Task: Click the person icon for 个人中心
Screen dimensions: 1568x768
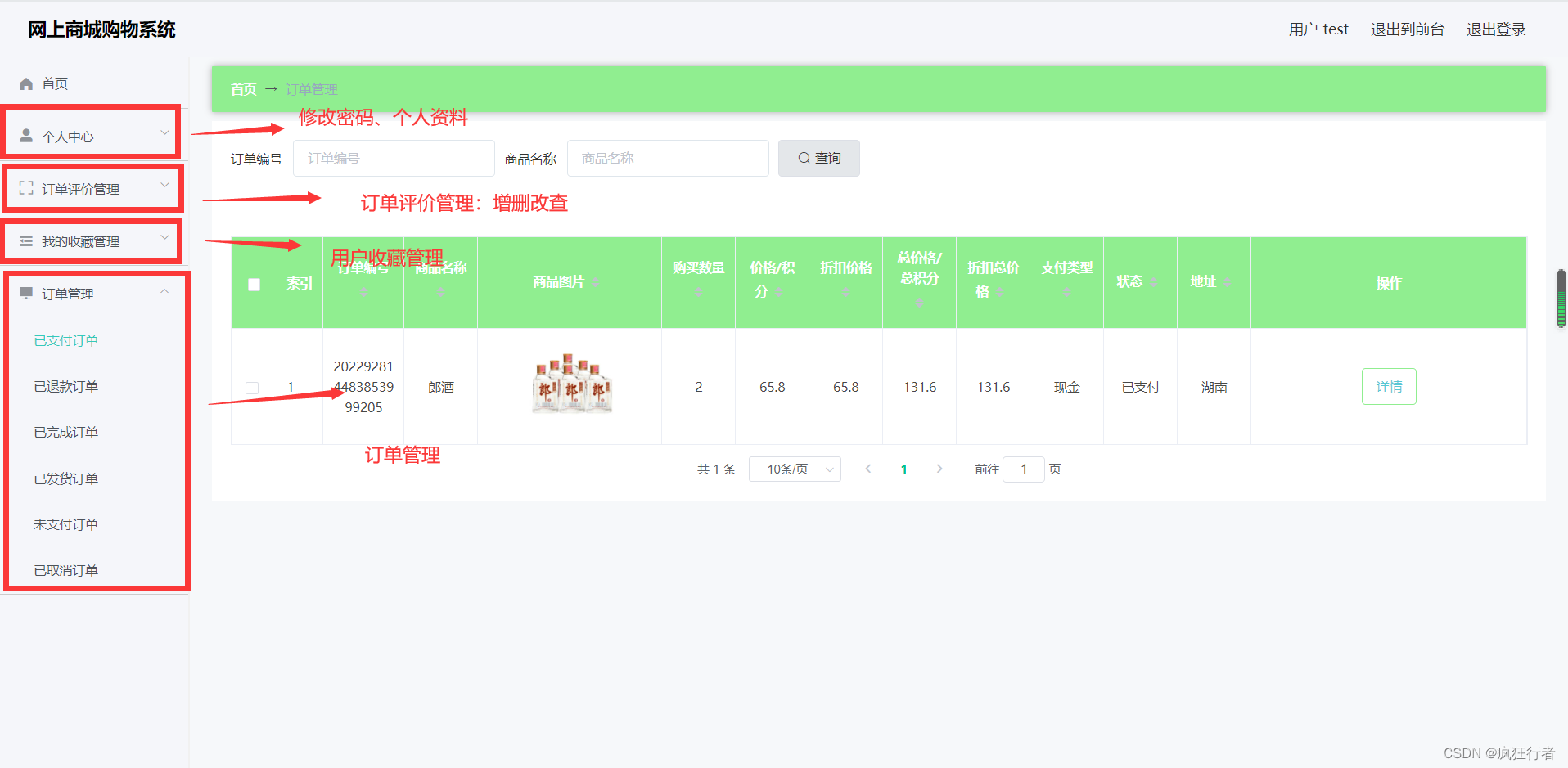Action: coord(25,136)
